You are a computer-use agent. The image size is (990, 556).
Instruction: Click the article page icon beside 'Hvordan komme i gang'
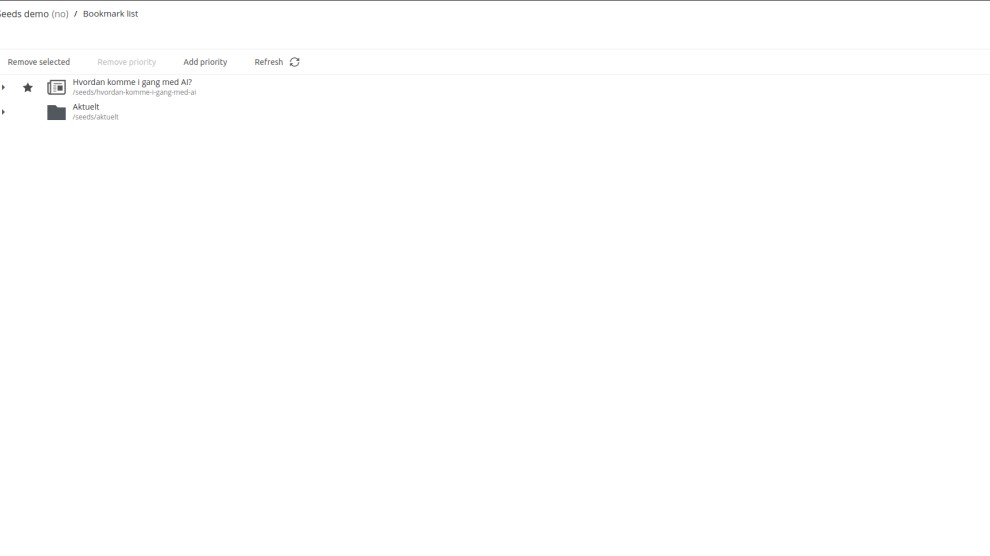coord(56,87)
